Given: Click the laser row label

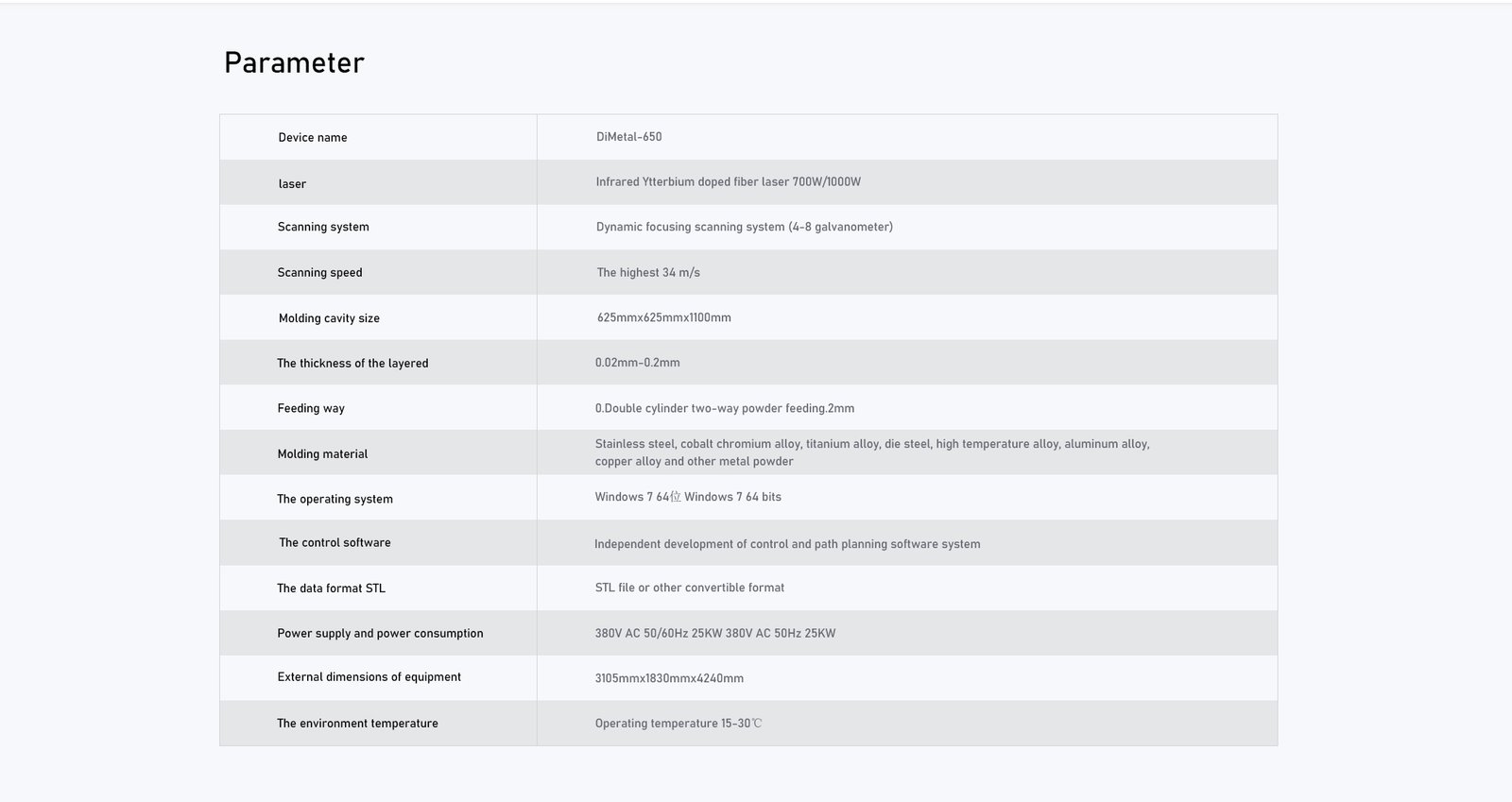Looking at the screenshot, I should point(292,184).
